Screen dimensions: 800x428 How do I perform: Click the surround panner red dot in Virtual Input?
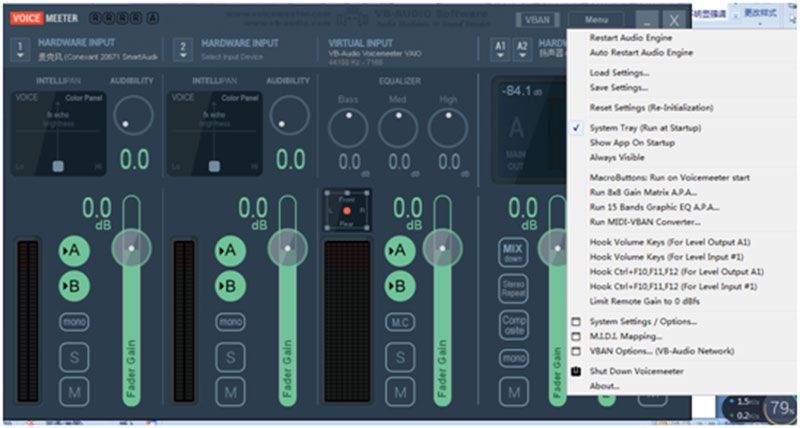347,211
